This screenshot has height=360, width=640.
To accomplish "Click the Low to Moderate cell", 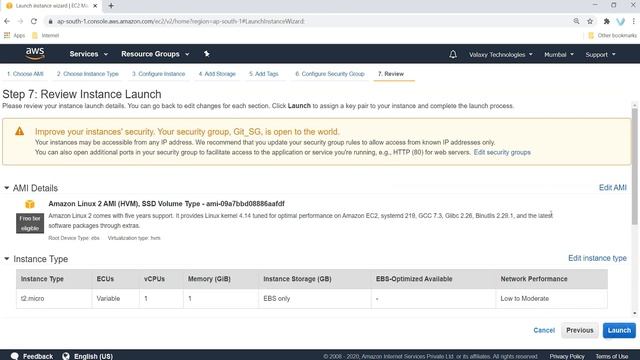I will pyautogui.click(x=551, y=298).
